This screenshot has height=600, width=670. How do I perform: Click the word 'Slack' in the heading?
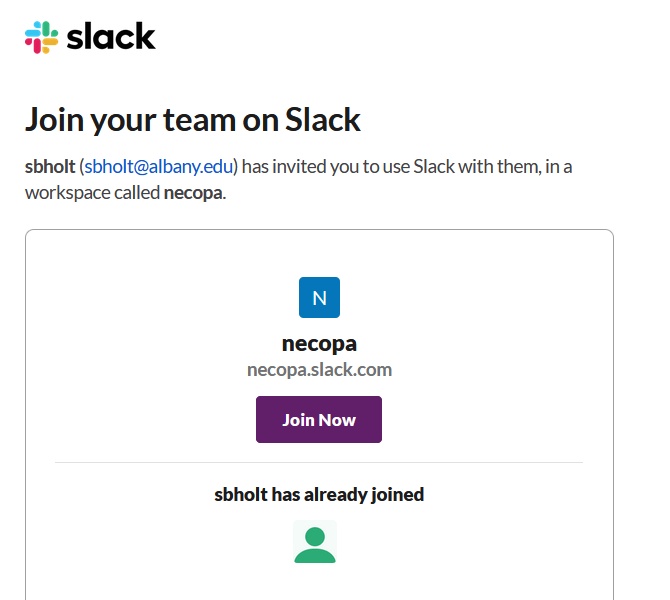pyautogui.click(x=323, y=121)
